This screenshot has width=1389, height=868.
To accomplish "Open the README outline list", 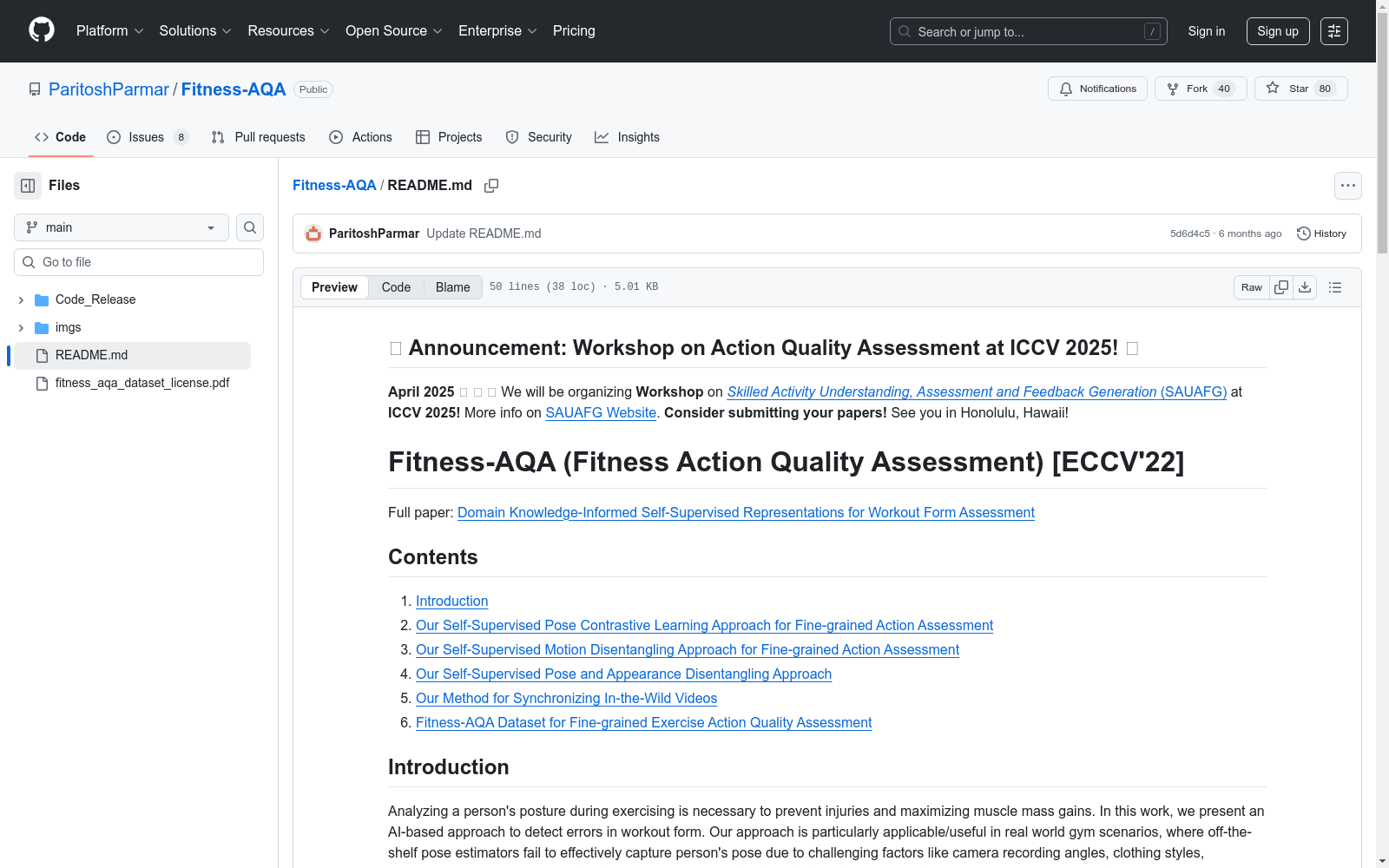I will pyautogui.click(x=1335, y=287).
